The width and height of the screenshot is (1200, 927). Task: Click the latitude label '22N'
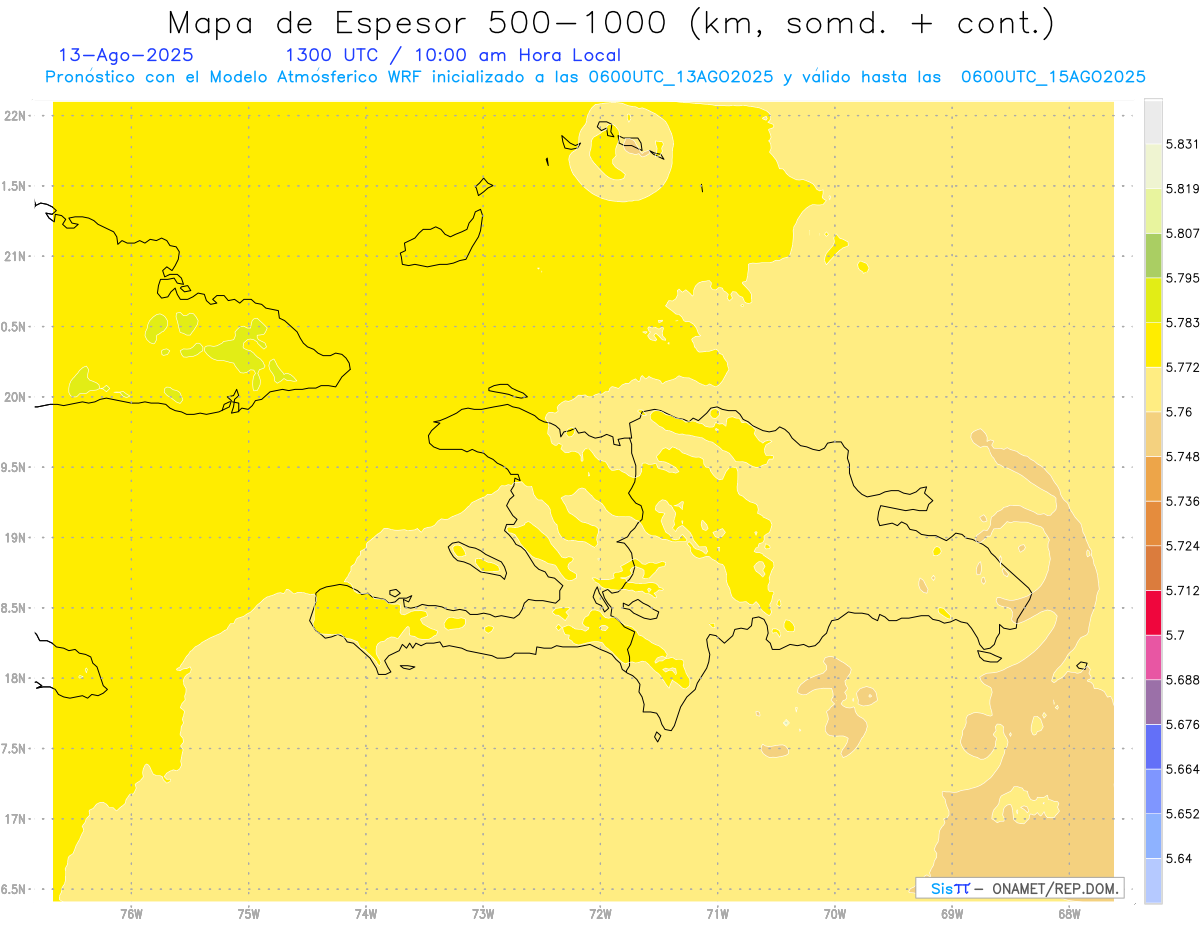15,116
